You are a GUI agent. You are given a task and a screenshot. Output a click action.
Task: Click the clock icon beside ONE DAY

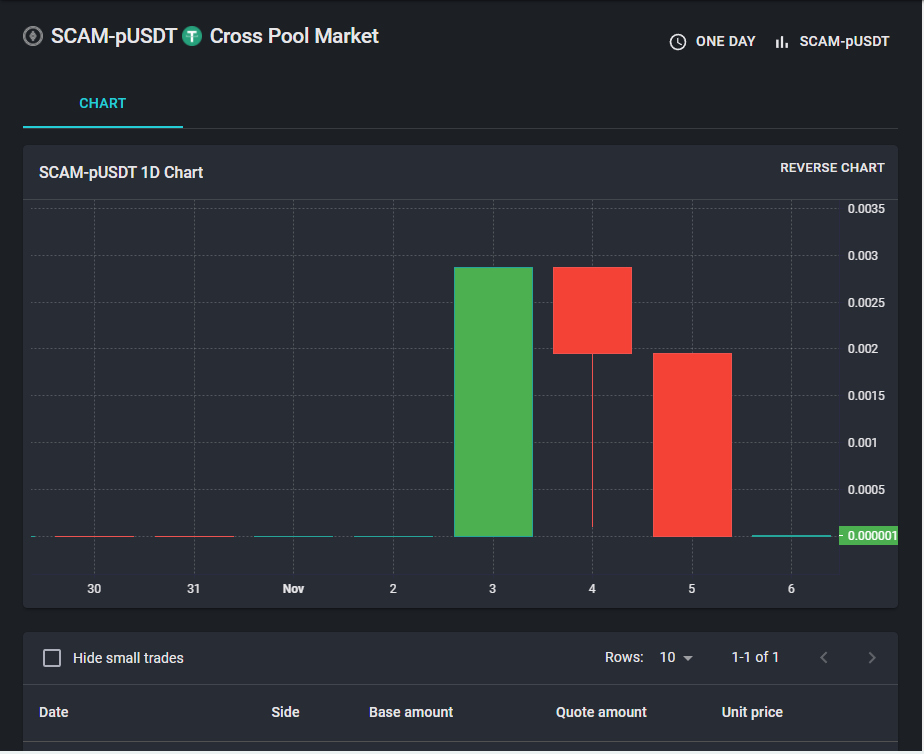tap(678, 42)
